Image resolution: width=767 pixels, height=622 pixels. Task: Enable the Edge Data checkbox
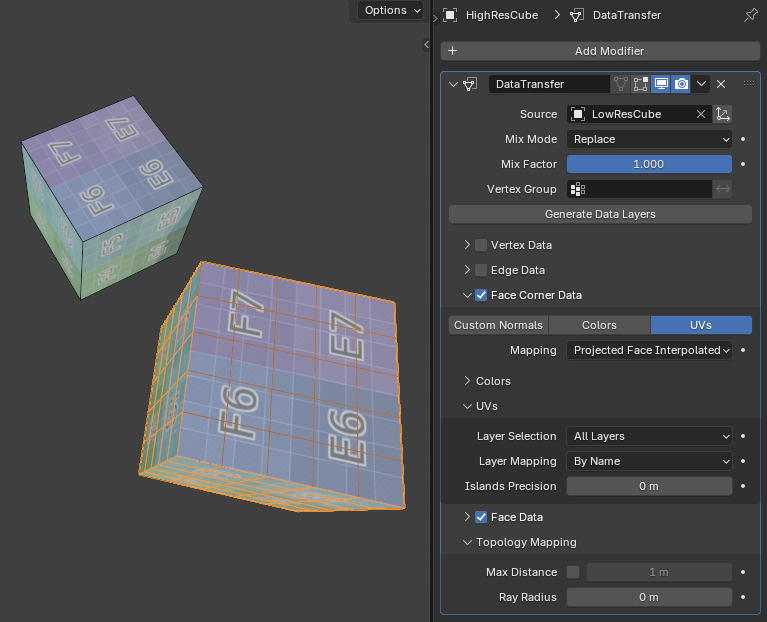point(481,270)
